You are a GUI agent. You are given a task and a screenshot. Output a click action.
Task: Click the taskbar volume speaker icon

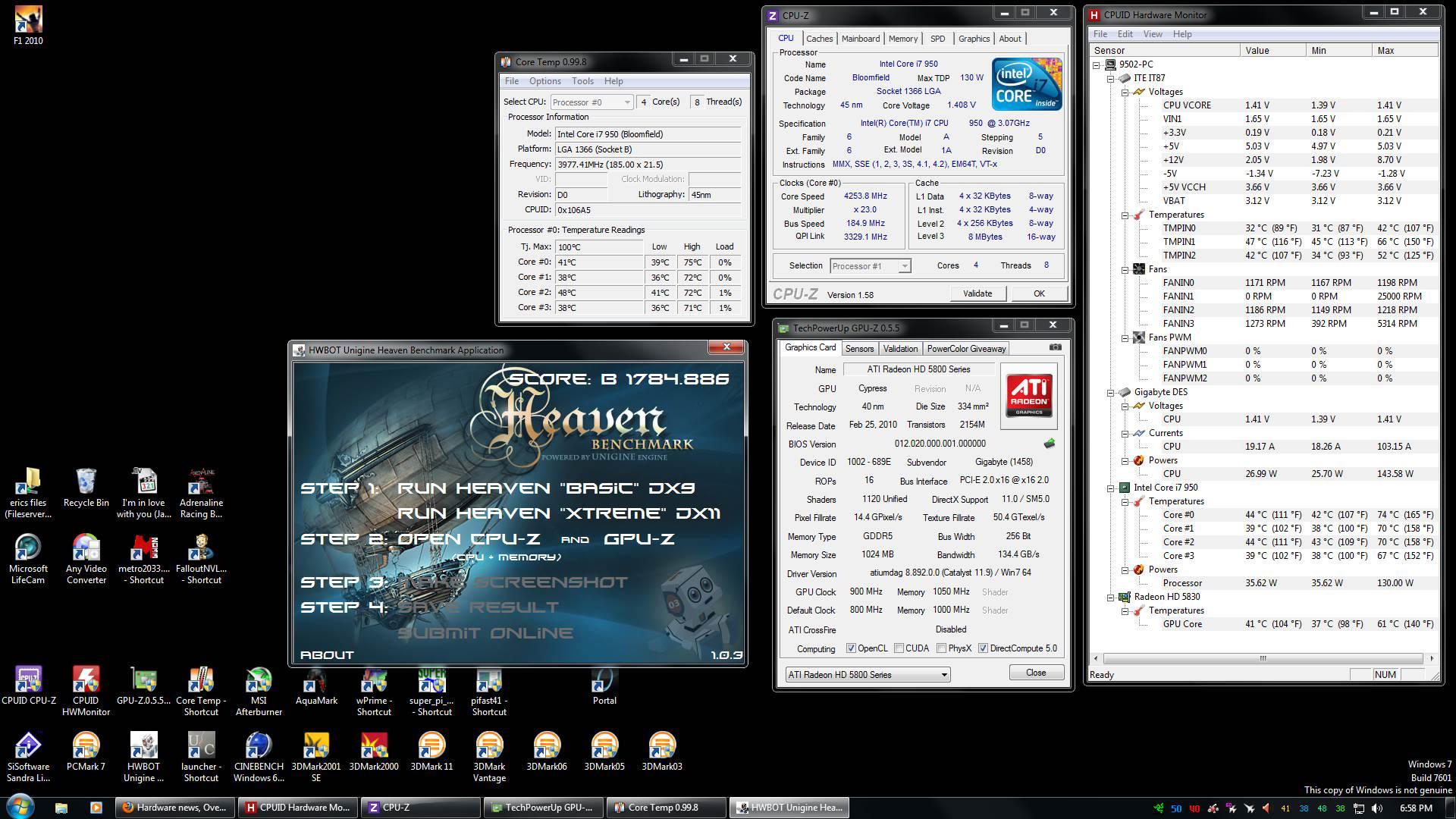click(x=1377, y=808)
